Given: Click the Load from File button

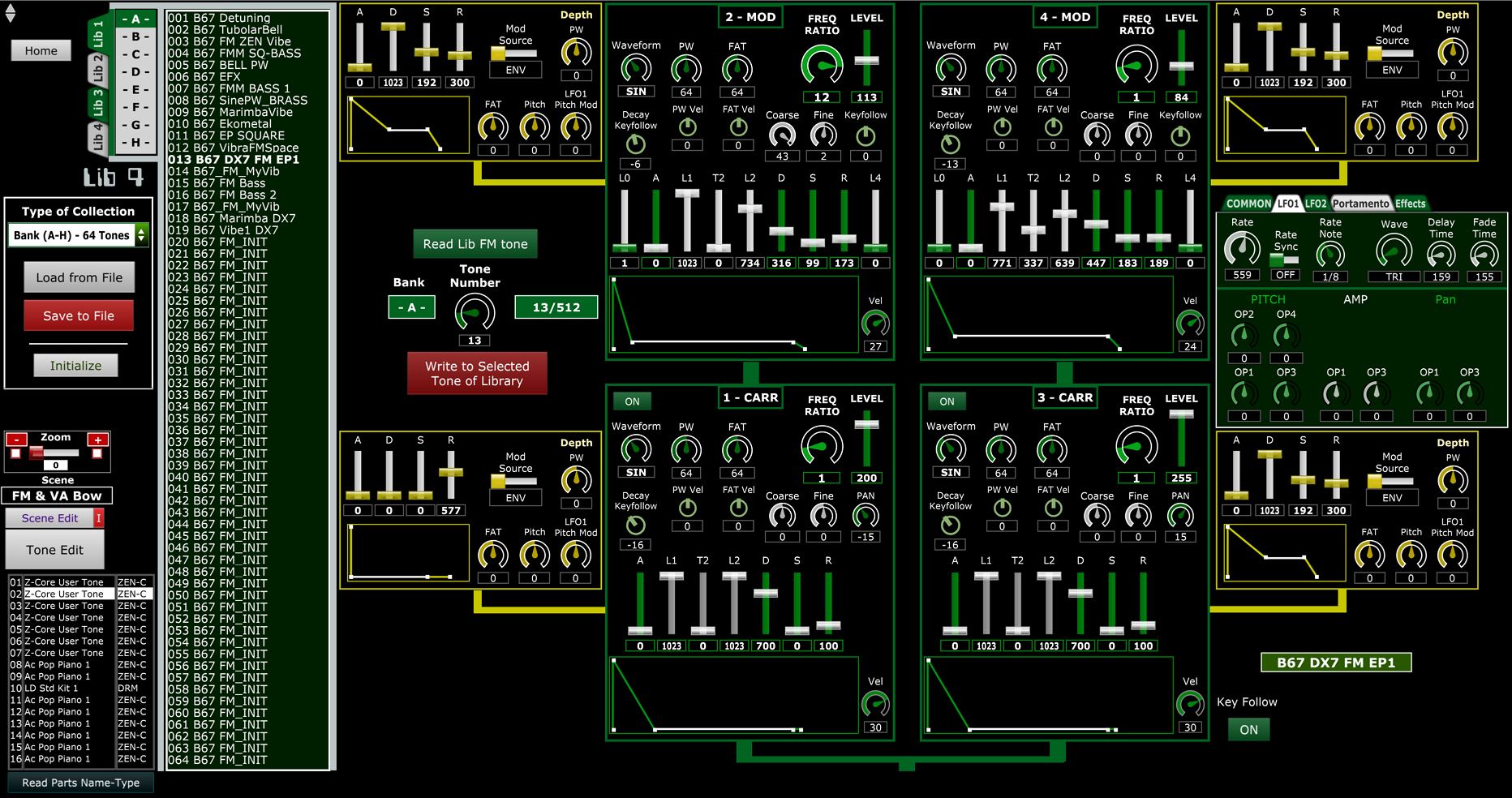Looking at the screenshot, I should click(x=79, y=277).
